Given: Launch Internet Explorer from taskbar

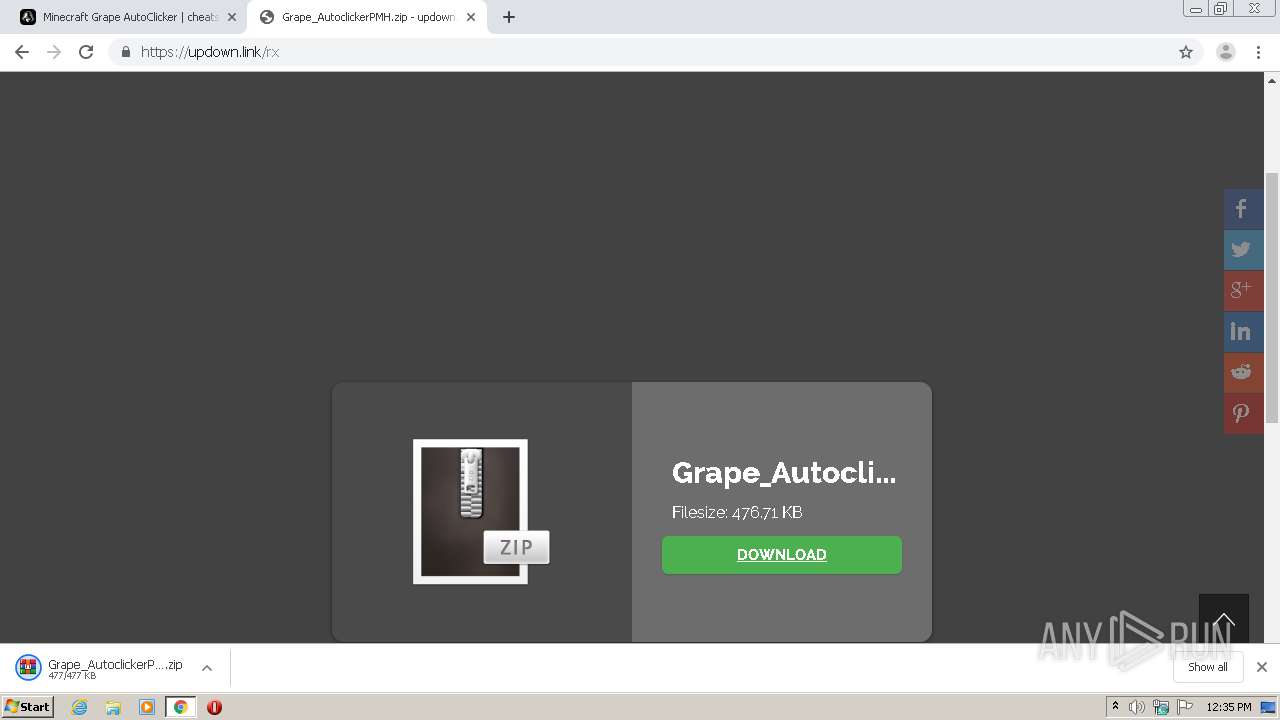Looking at the screenshot, I should tap(79, 707).
